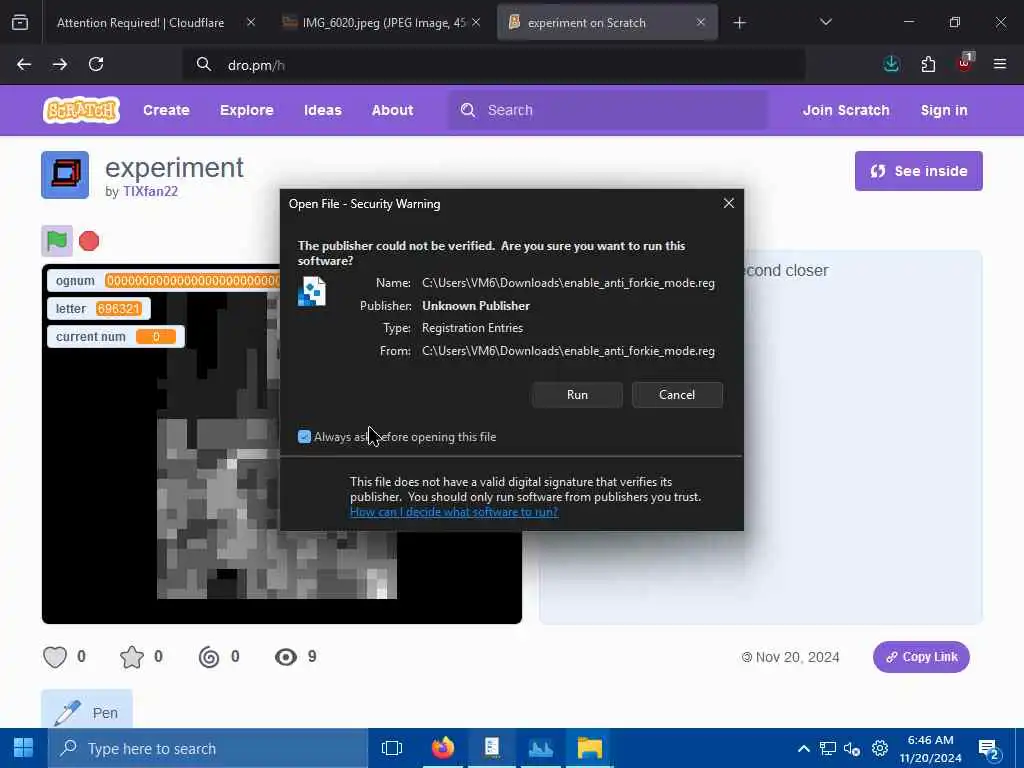Click Cancel in the security warning
Viewport: 1024px width, 768px height.
coord(677,394)
